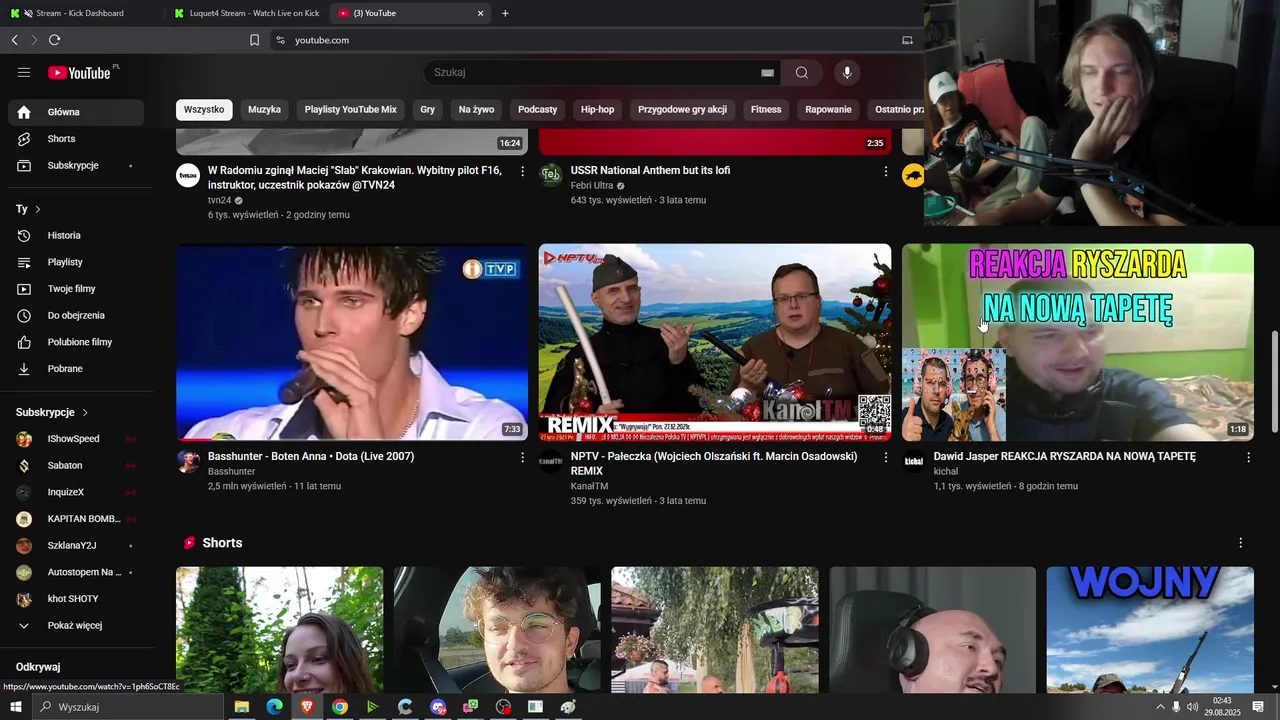Open options menu for USSR Anthem video
This screenshot has height=720, width=1280.
pyautogui.click(x=885, y=171)
